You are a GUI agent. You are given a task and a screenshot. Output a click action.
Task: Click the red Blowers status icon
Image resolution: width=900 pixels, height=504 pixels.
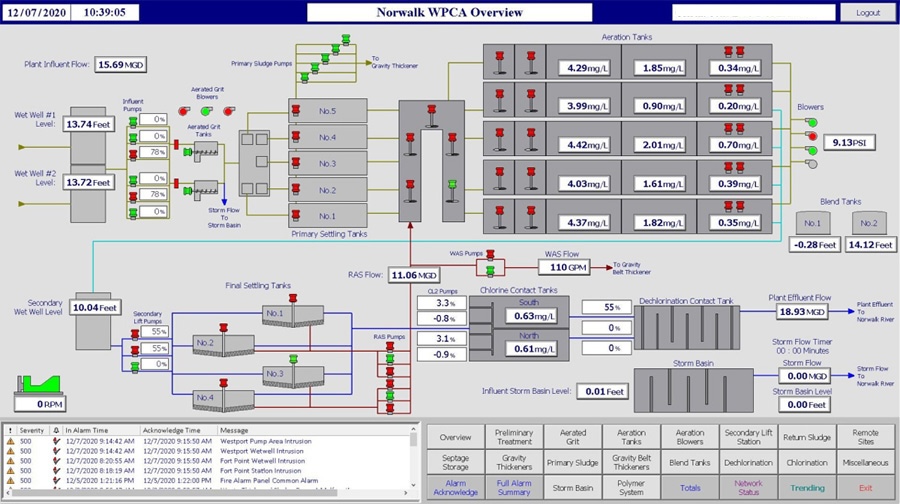coord(811,136)
